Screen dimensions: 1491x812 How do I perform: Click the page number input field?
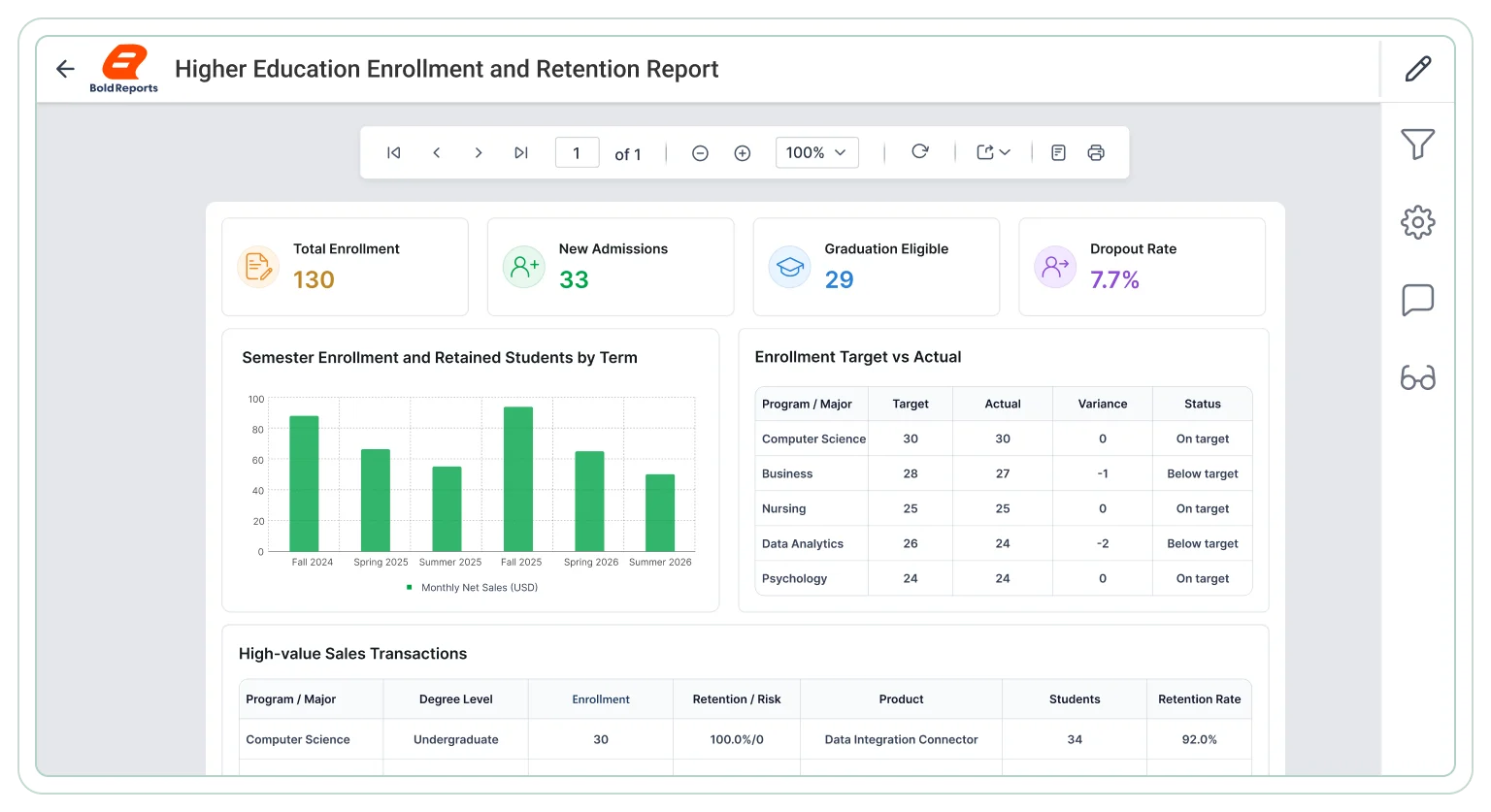point(577,152)
